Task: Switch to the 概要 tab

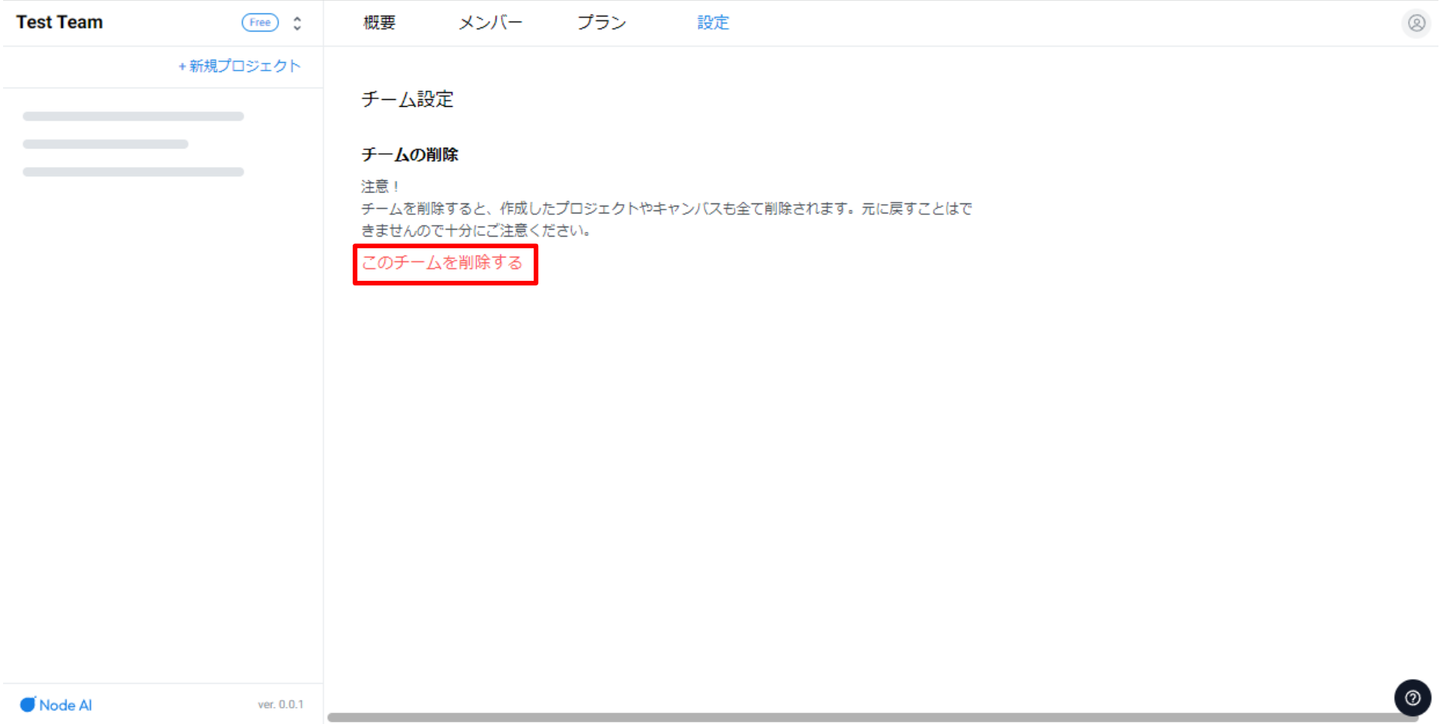Action: (x=380, y=23)
